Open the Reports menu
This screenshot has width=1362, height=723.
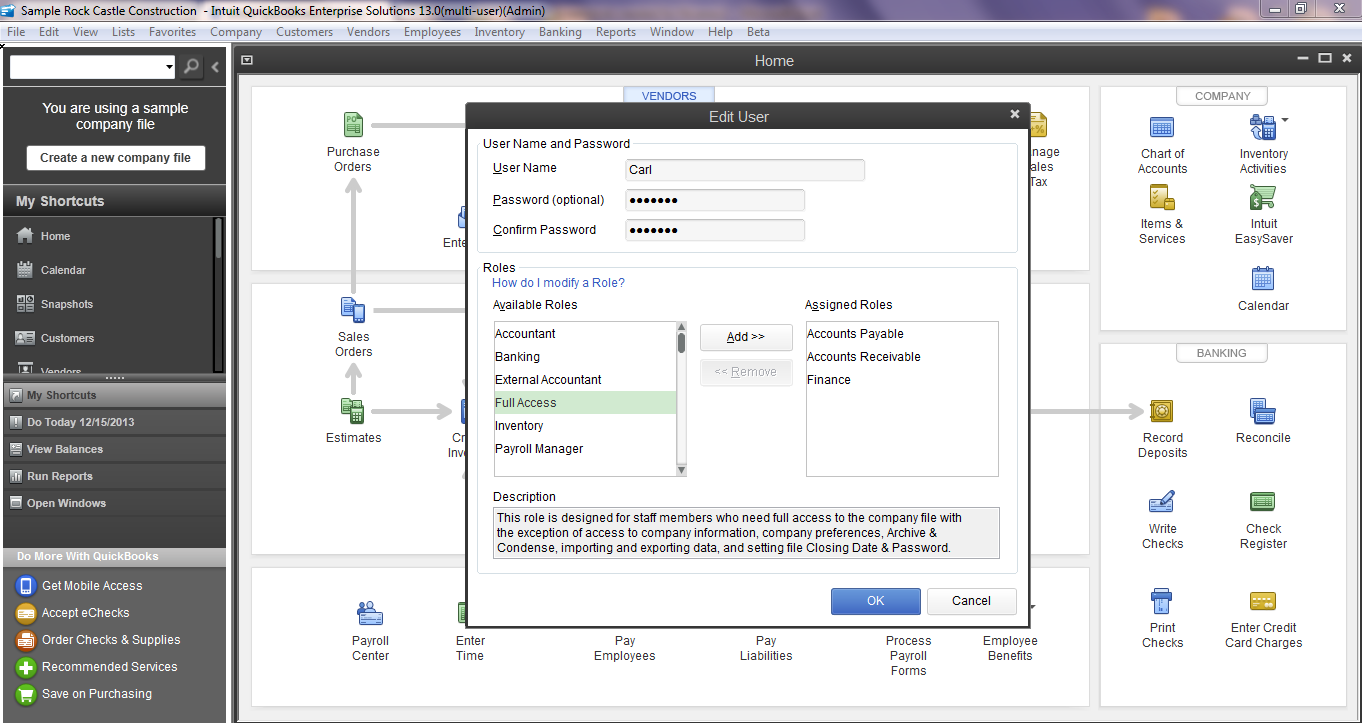(x=616, y=32)
